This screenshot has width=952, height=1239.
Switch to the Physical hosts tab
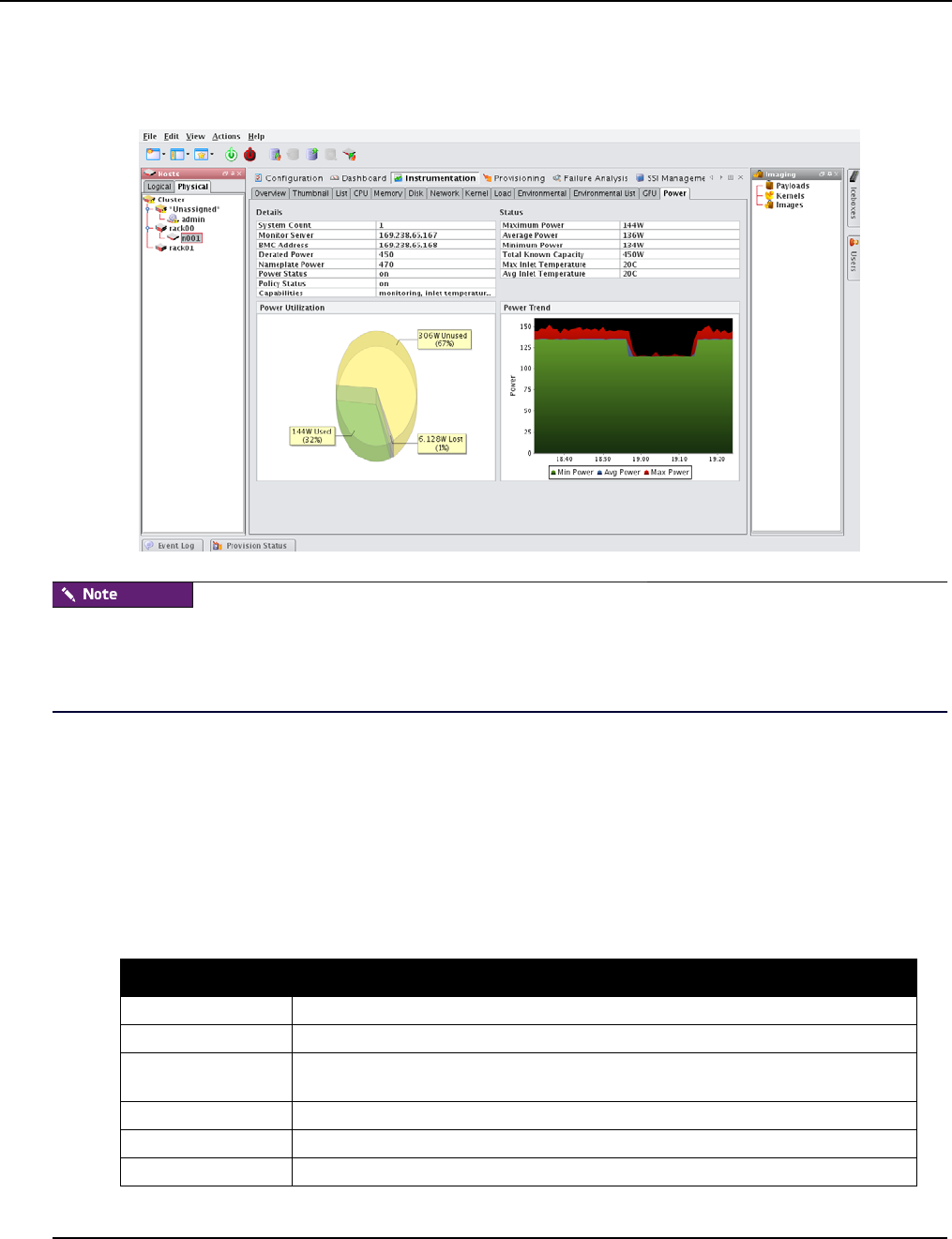[193, 187]
